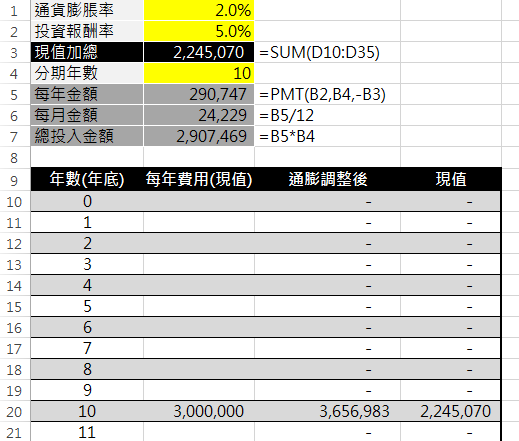Select the empty yearly cost cell for year 0
This screenshot has height=441, width=519.
(x=199, y=201)
